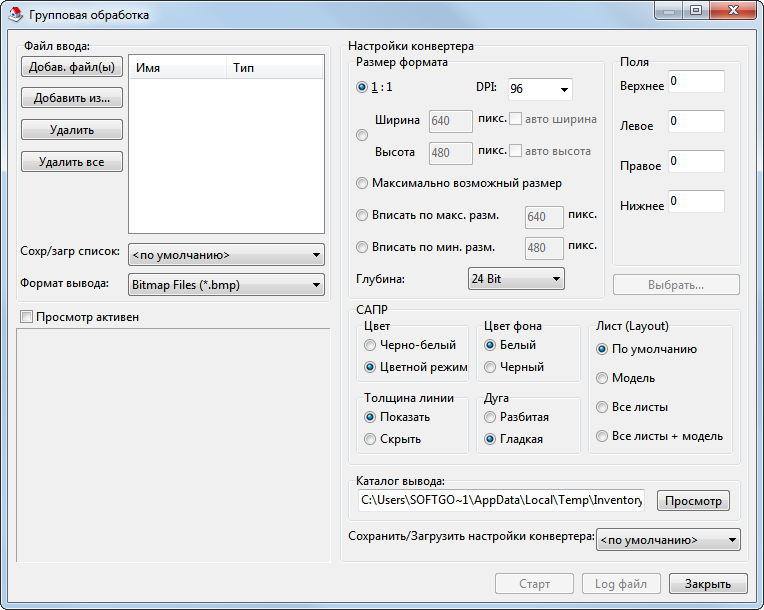This screenshot has height=610, width=764.
Task: Choose 'Черно-белый' color mode
Action: (371, 345)
